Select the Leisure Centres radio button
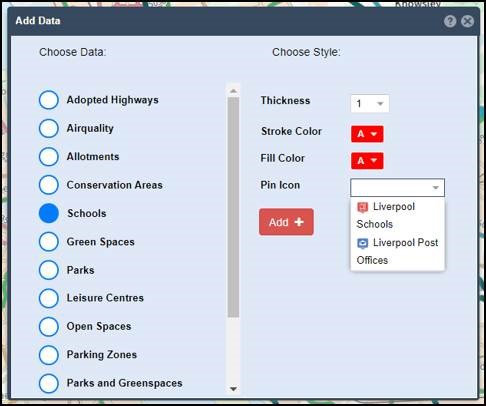 [x=49, y=298]
